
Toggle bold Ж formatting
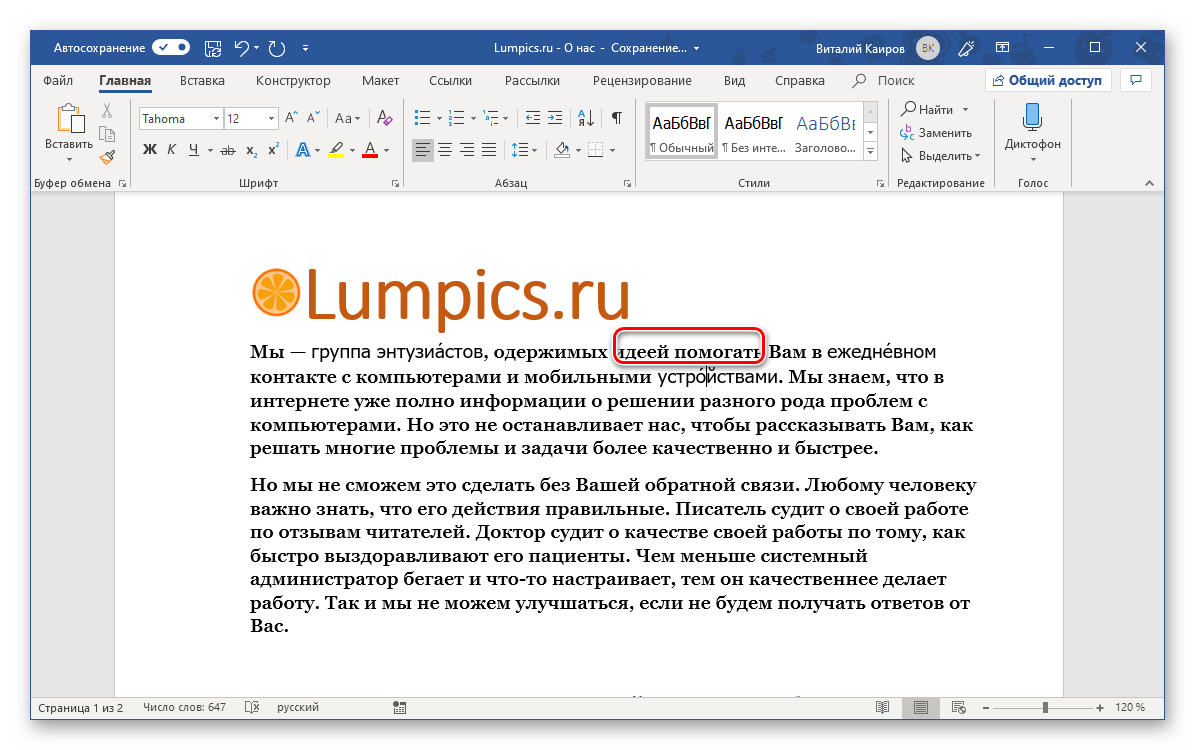150,150
